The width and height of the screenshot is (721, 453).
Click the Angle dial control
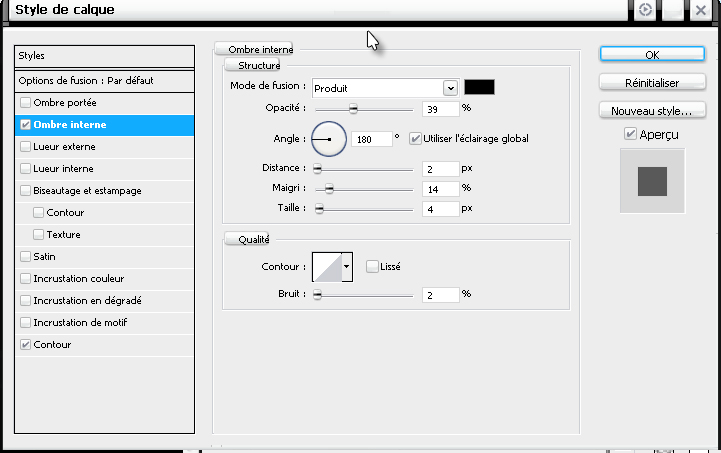click(329, 139)
